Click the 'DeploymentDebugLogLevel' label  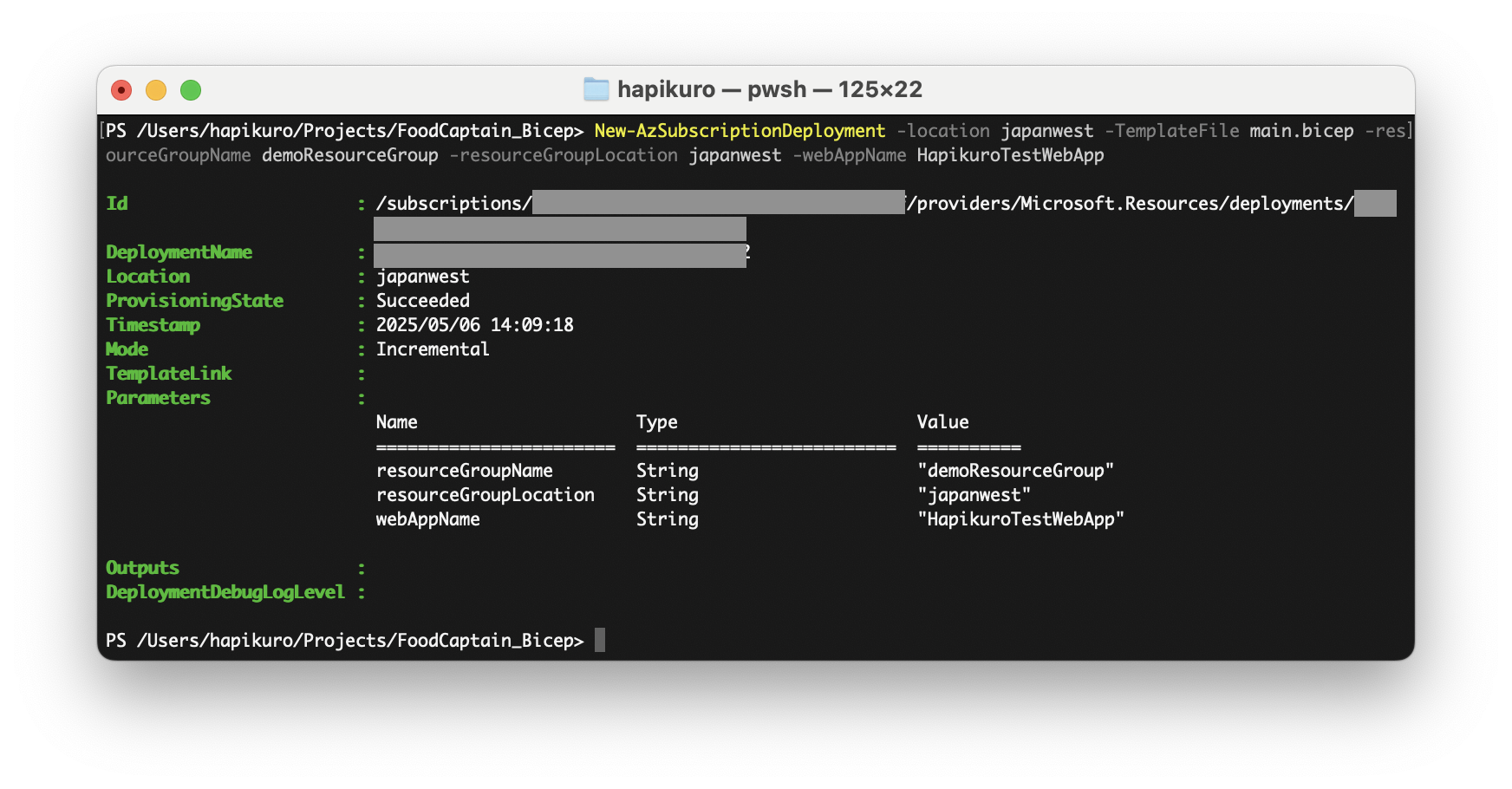(x=225, y=592)
